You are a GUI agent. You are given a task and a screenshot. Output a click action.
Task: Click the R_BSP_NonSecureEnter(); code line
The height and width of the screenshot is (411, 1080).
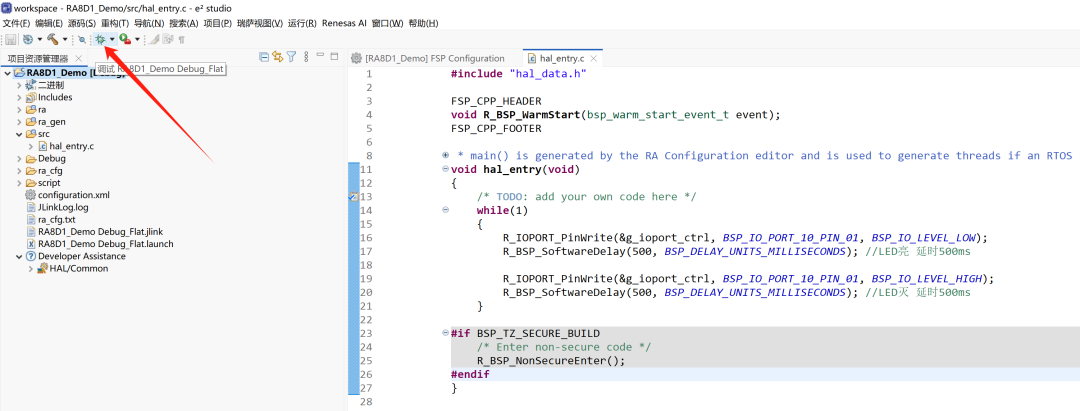click(x=551, y=361)
